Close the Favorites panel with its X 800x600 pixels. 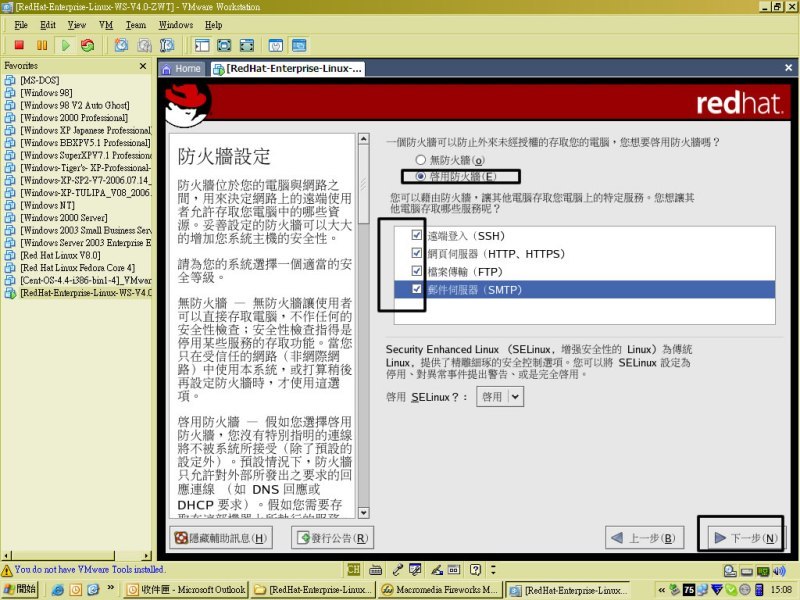click(x=143, y=66)
